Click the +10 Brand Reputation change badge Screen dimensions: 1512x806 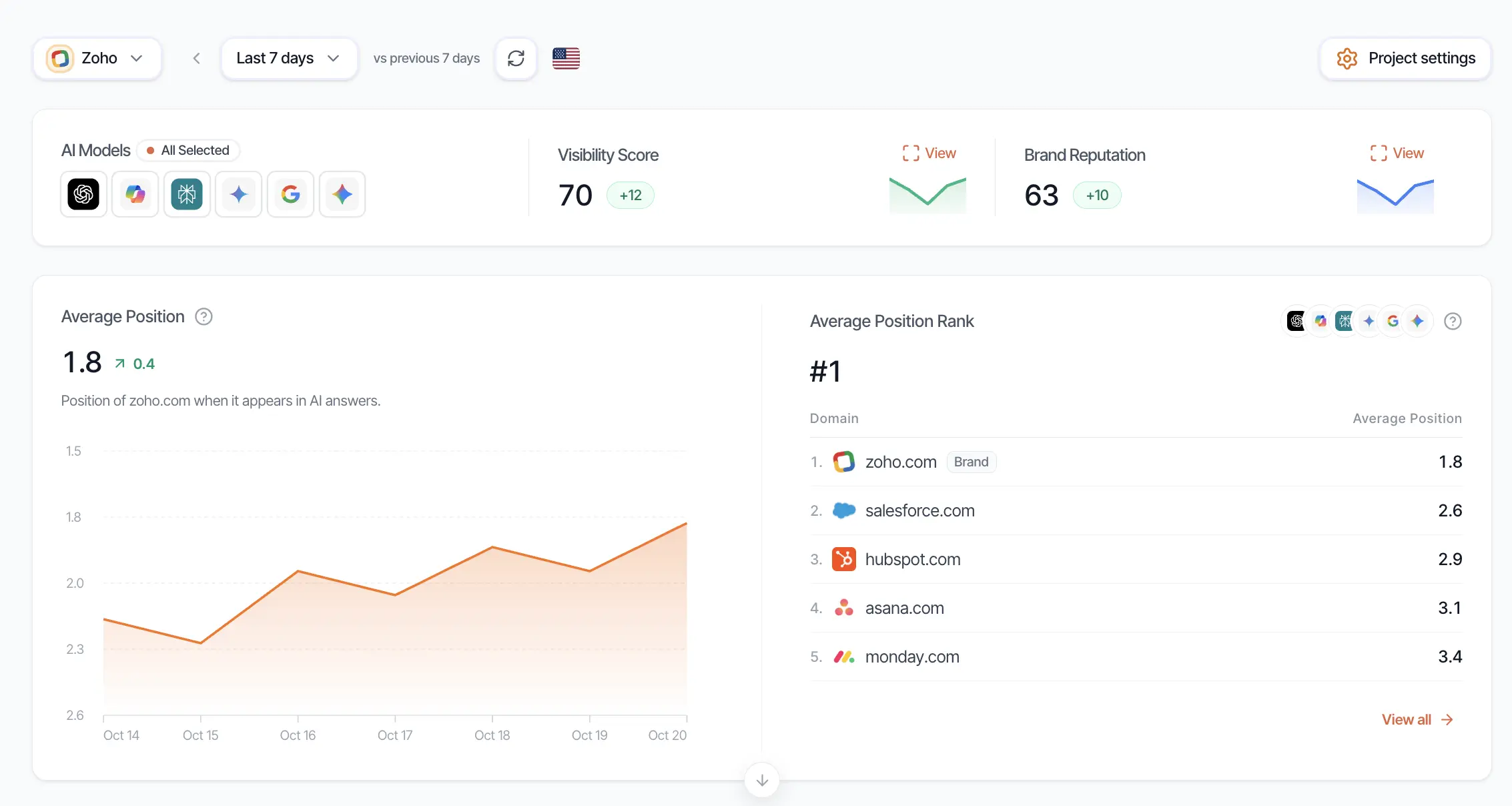(1097, 195)
